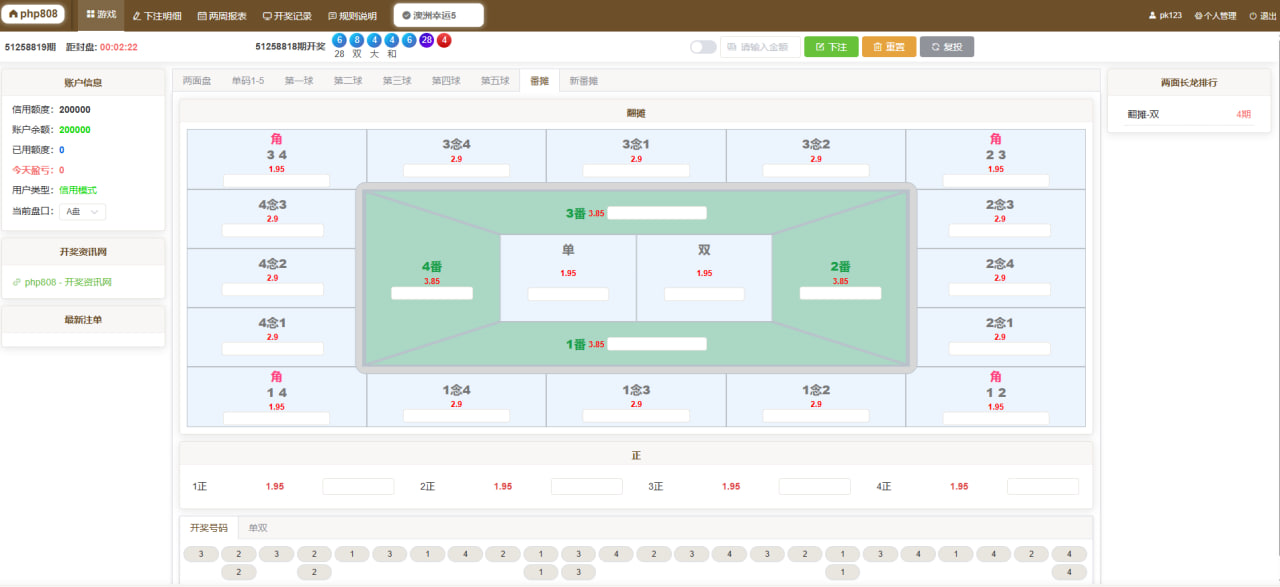The height and width of the screenshot is (587, 1280).
Task: Open 开奖记录 draw records
Action: click(287, 16)
